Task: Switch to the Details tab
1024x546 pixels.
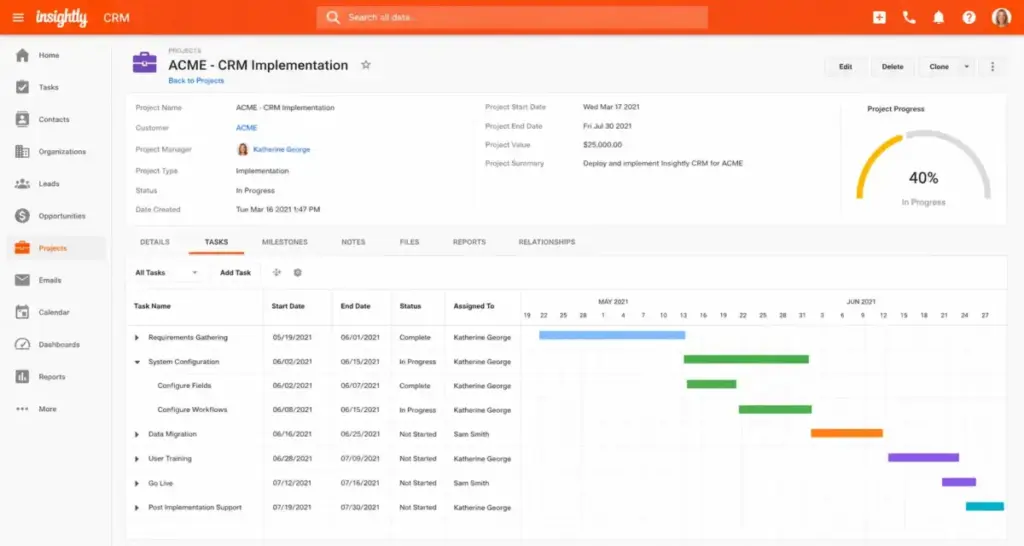Action: tap(155, 242)
